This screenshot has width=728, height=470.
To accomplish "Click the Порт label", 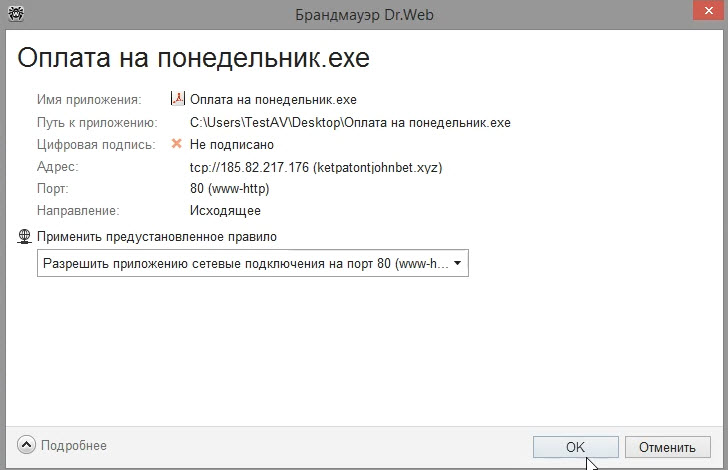I will pos(52,189).
